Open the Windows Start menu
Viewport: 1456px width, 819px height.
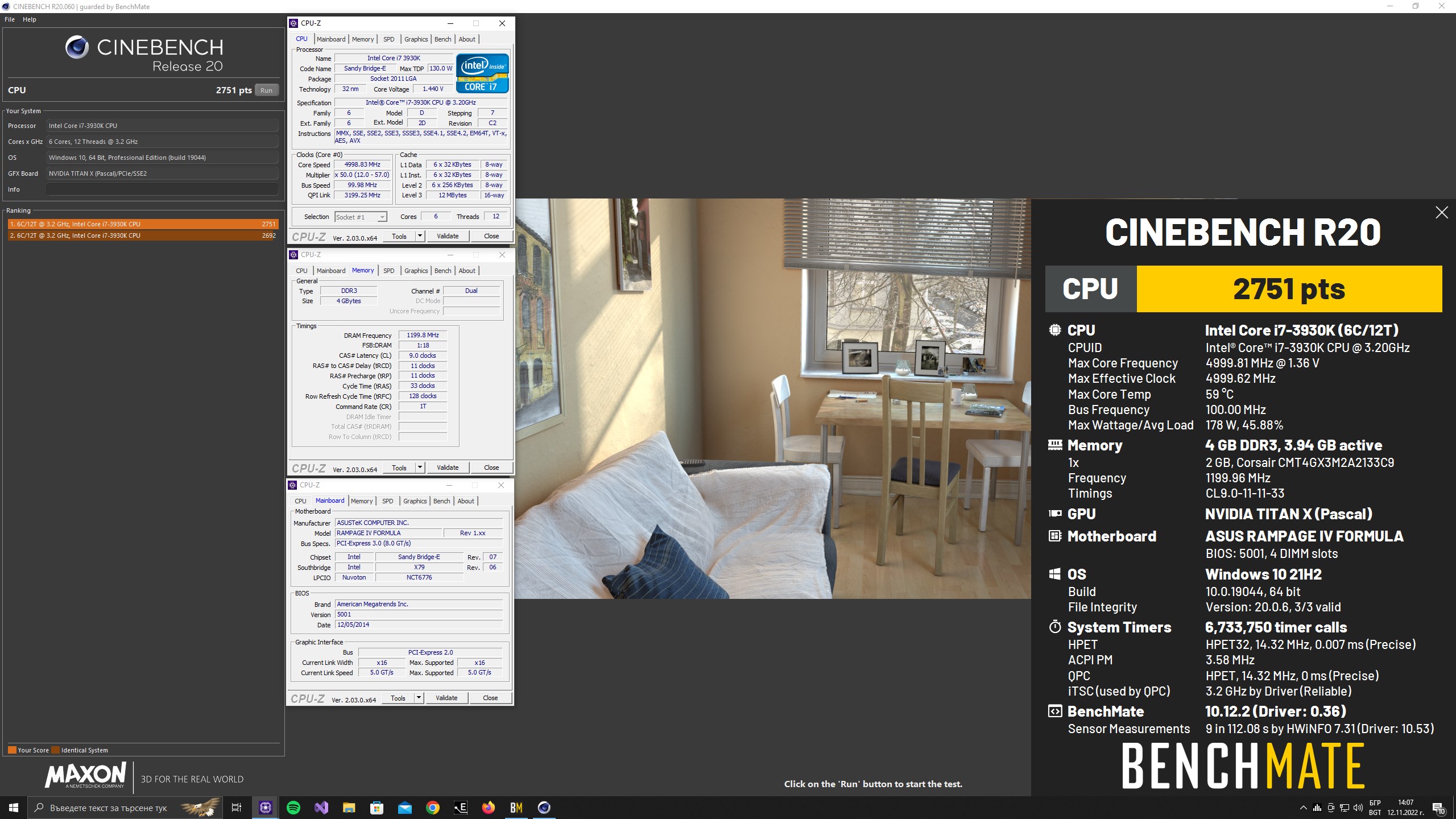pos(14,808)
